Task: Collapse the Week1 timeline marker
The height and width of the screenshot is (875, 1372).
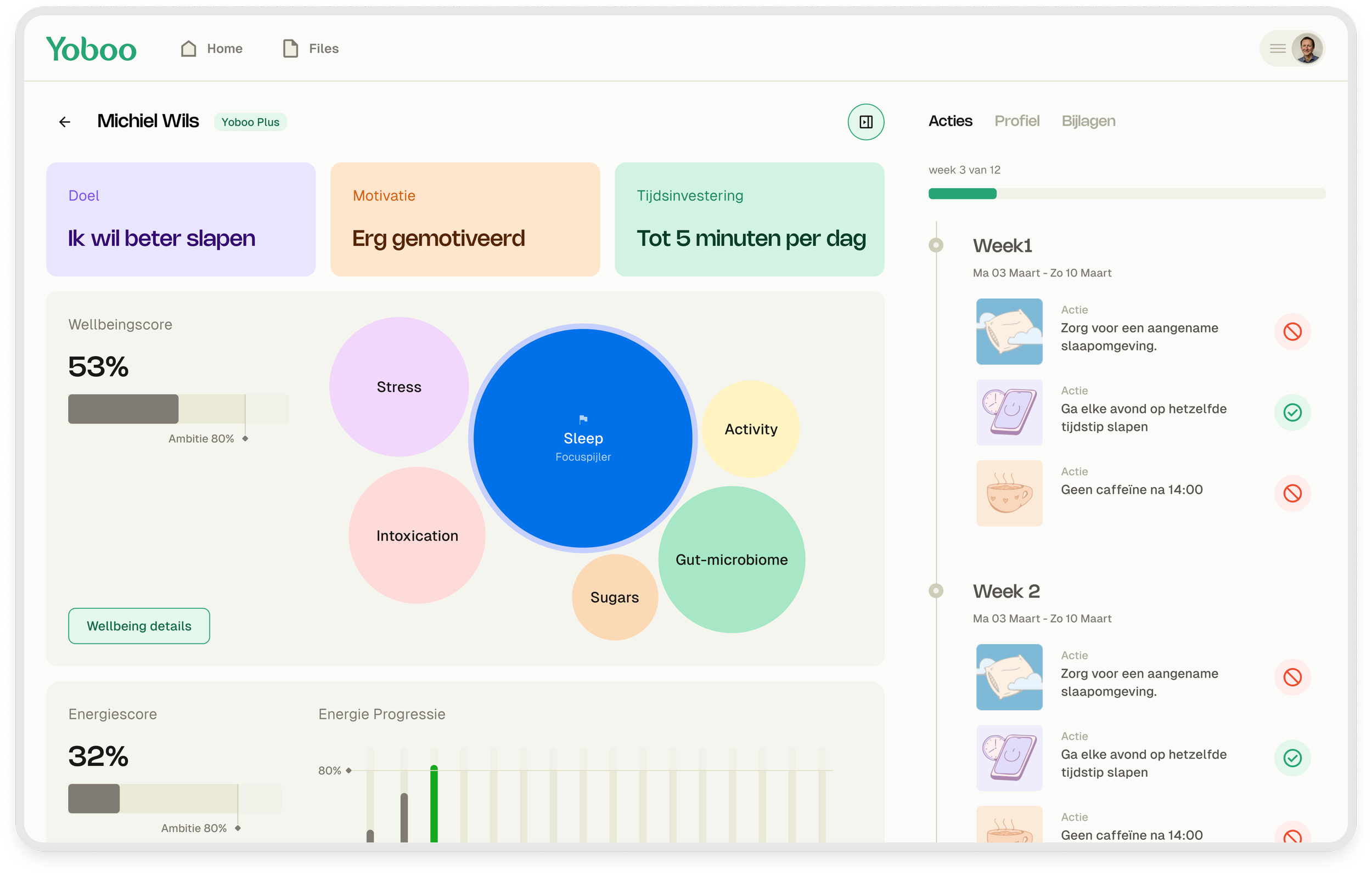Action: pos(936,246)
